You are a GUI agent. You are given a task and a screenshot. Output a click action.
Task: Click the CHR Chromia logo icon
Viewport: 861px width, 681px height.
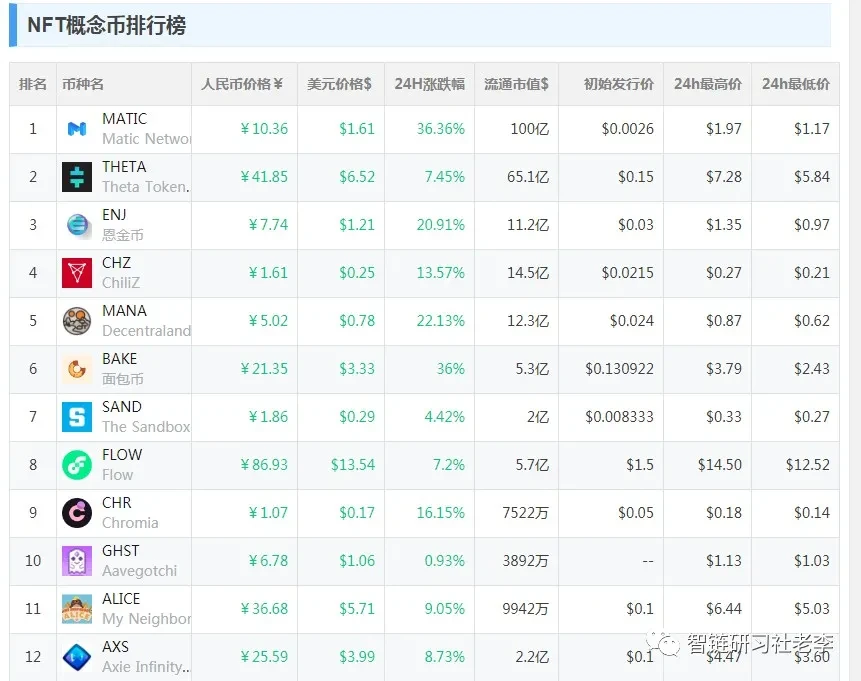pyautogui.click(x=77, y=513)
